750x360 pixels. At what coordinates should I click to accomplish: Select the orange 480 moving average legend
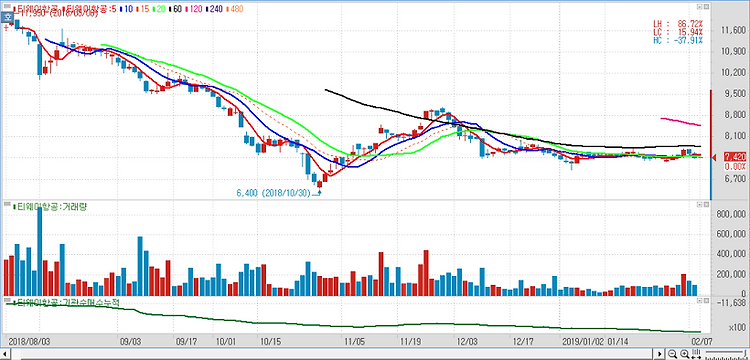pyautogui.click(x=235, y=9)
